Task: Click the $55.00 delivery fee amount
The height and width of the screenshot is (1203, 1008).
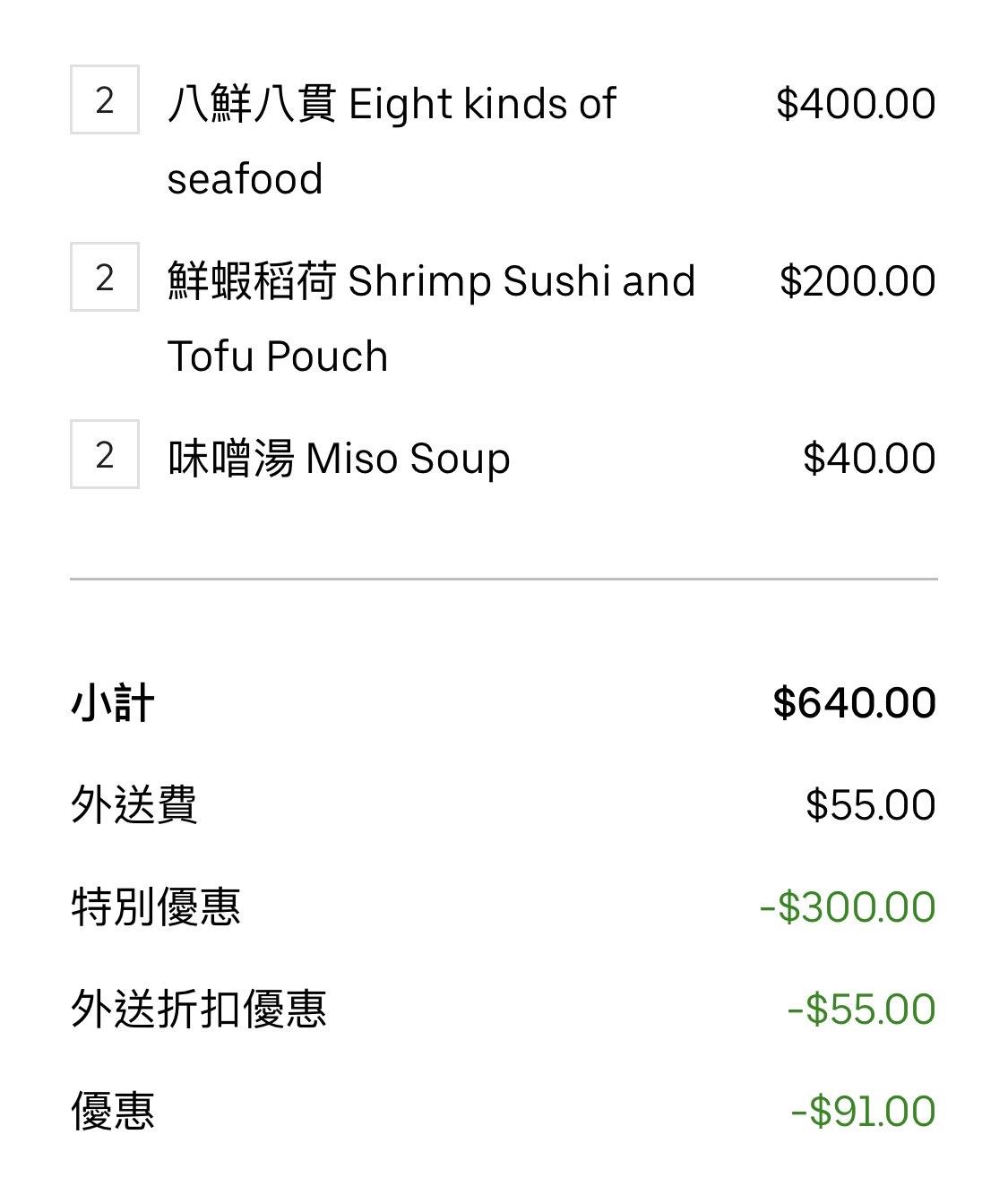Action: pos(871,804)
